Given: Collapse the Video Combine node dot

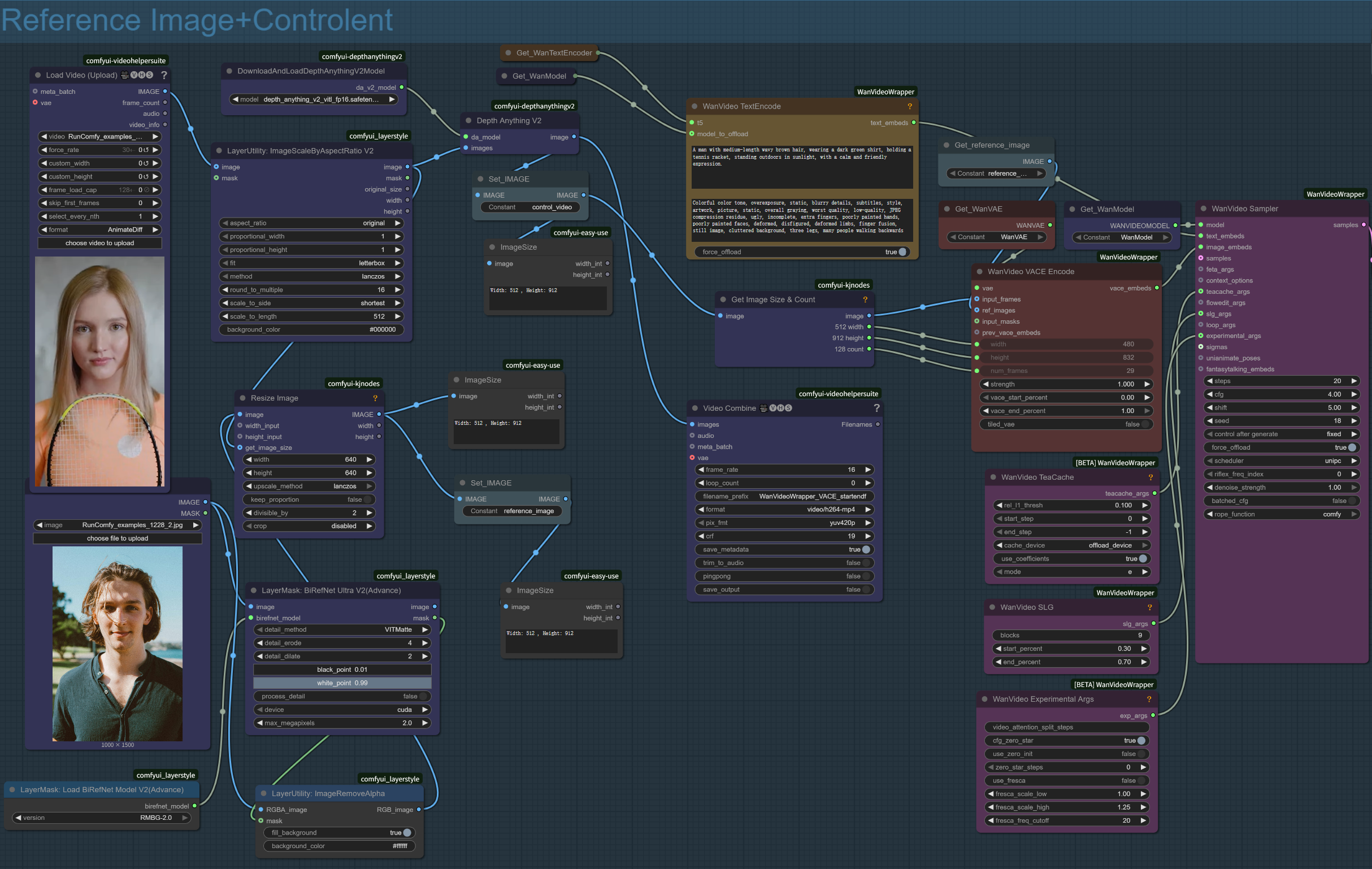Looking at the screenshot, I should [695, 408].
